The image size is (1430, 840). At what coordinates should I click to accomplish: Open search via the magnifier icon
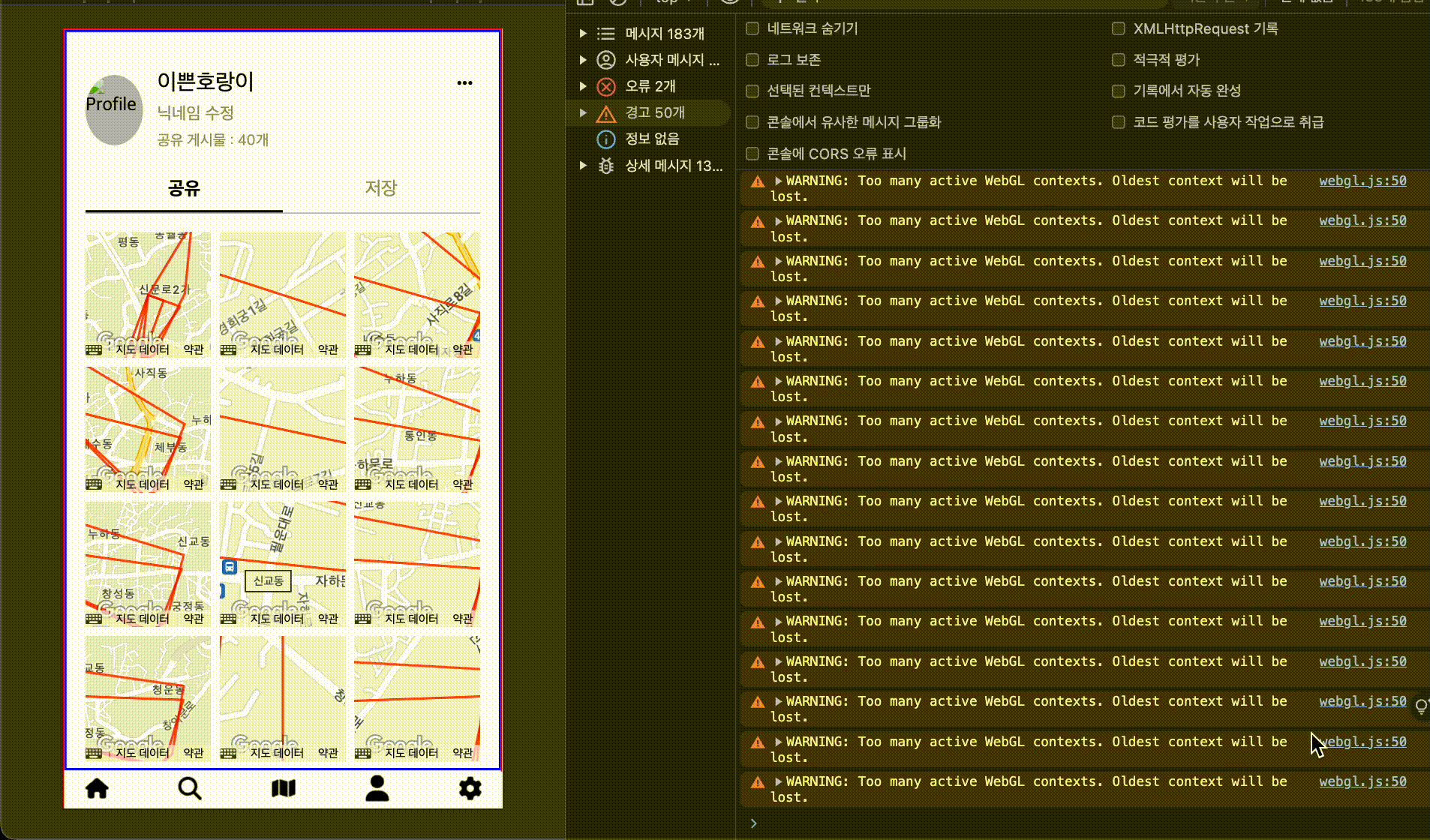[190, 788]
